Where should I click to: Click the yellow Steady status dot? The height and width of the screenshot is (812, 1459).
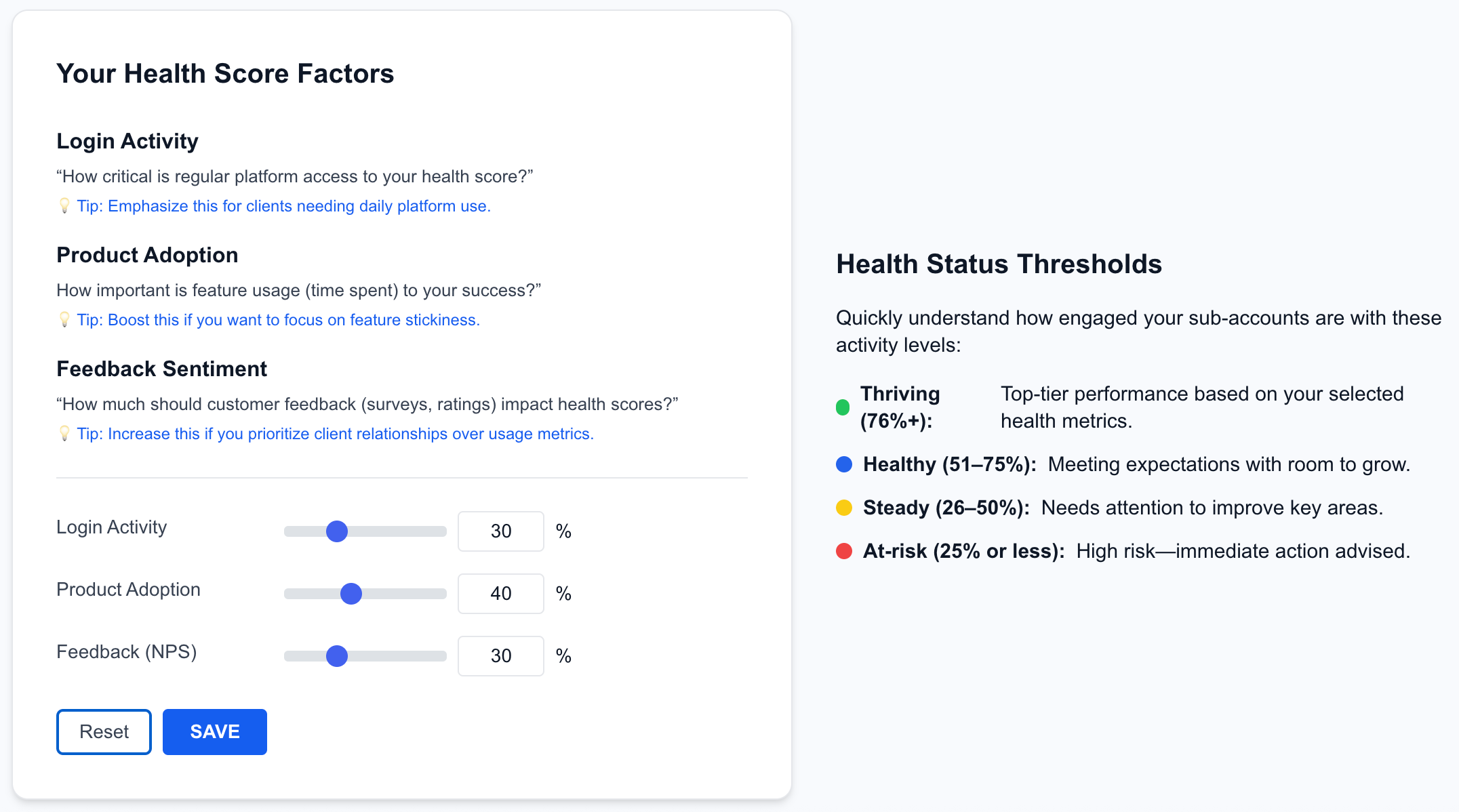844,508
